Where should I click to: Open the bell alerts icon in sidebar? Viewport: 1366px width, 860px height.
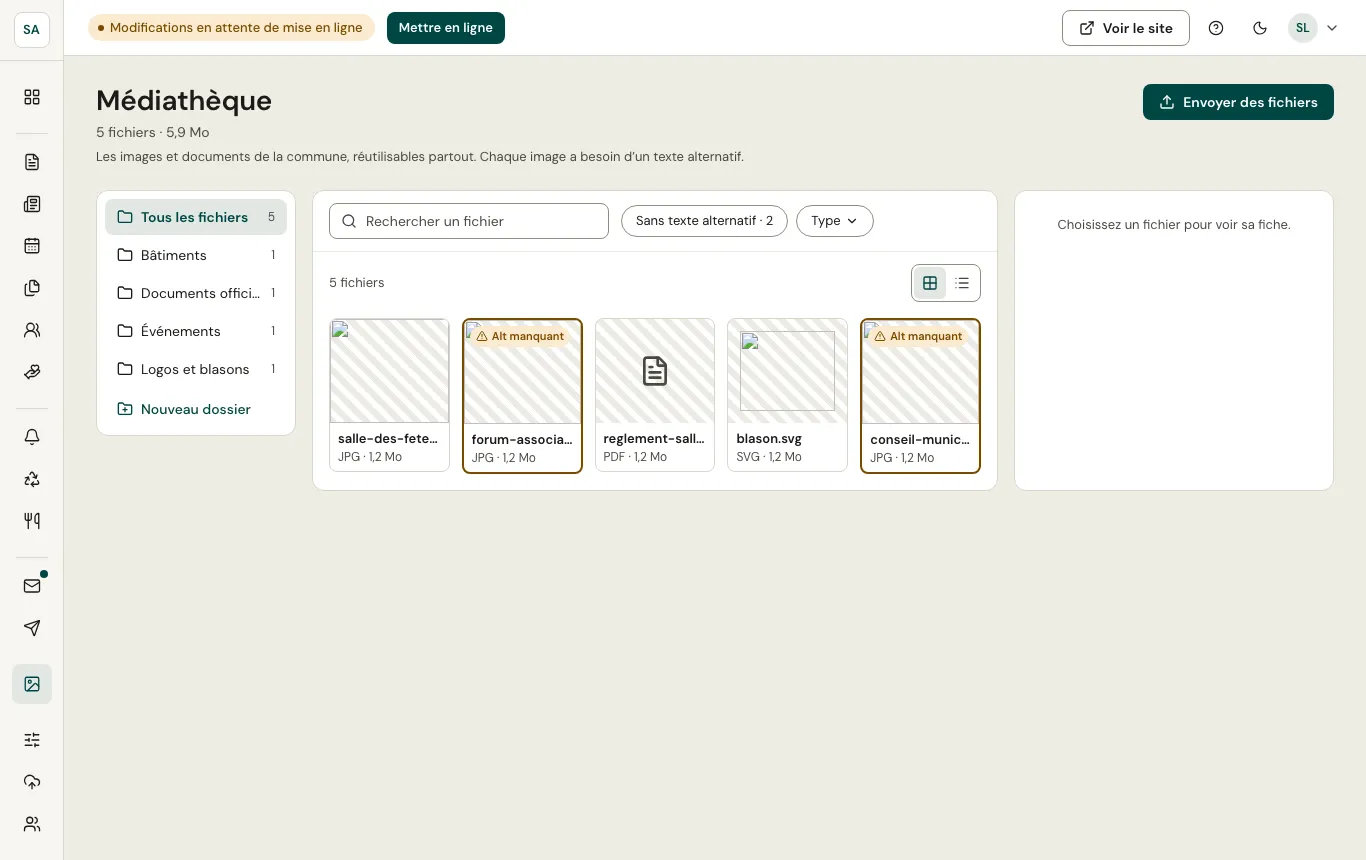32,437
